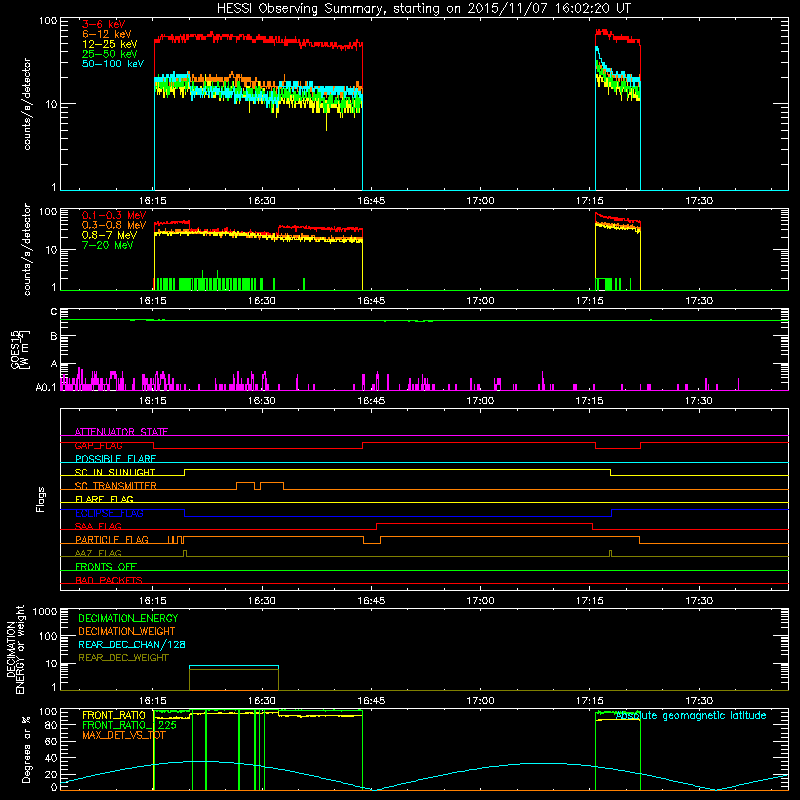Viewport: 800px width, 800px height.
Task: Click the 16:30 tick below MeV panel
Action: [x=262, y=301]
